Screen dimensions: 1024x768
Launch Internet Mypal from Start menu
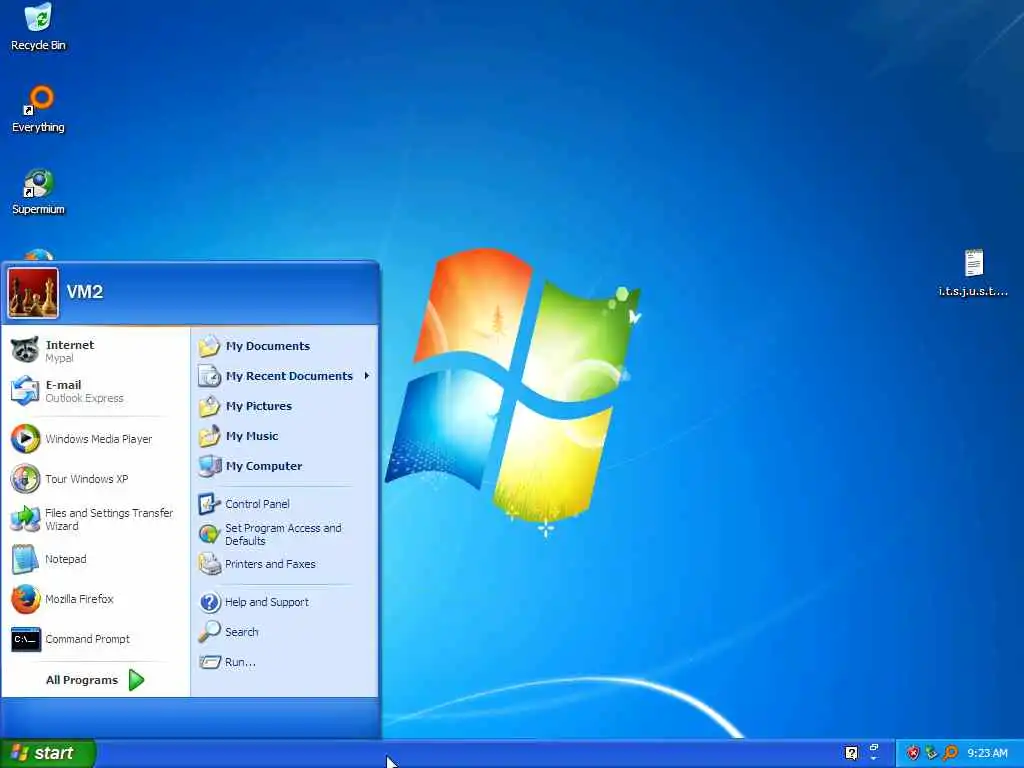pos(95,351)
